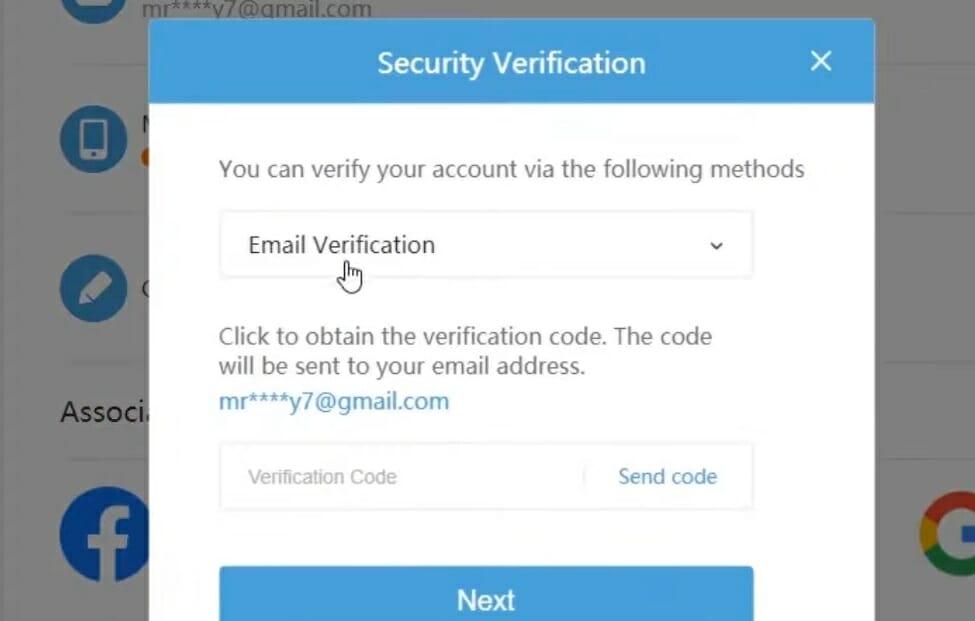The width and height of the screenshot is (975, 621).
Task: Click the blue mobile phone icon
Action: click(93, 138)
